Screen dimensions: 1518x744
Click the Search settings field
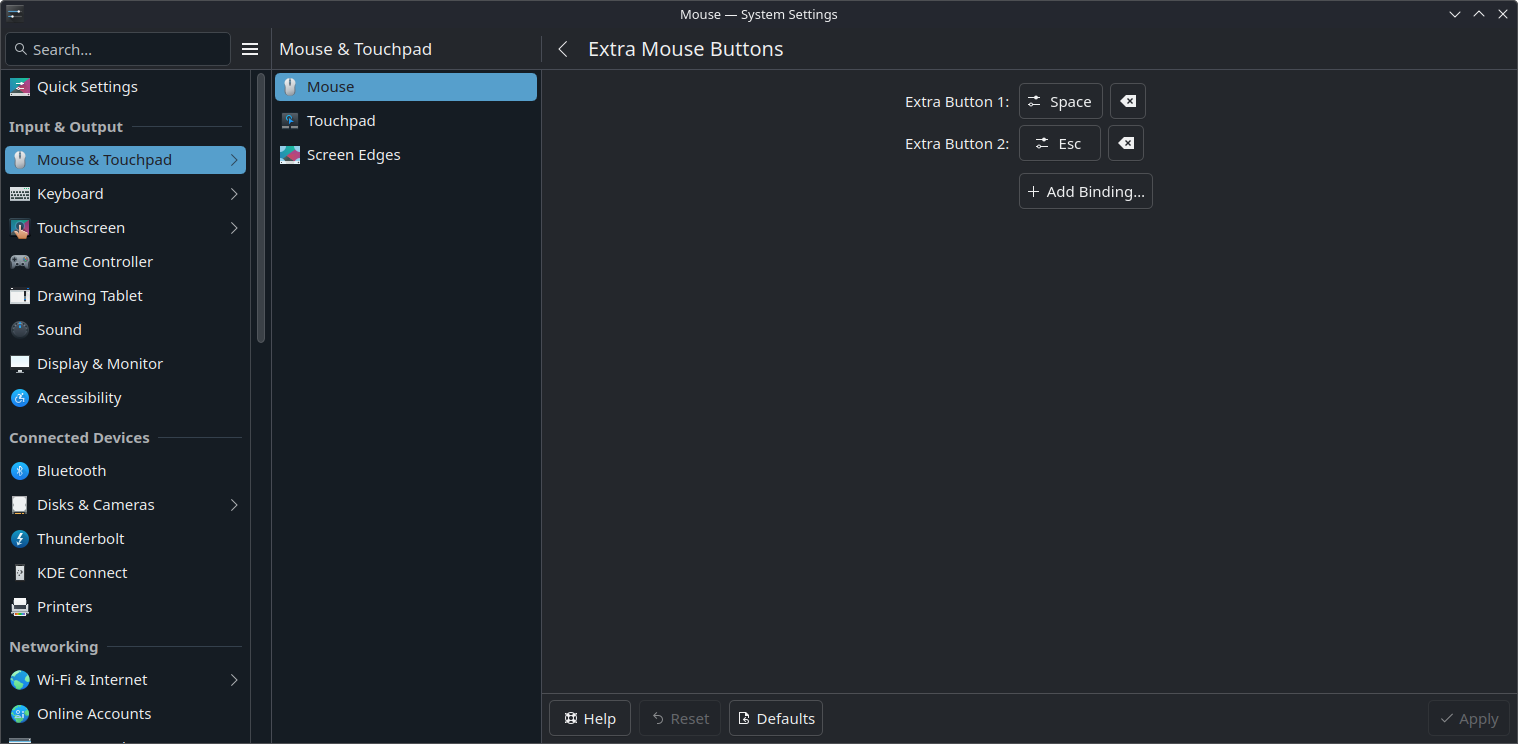118,49
